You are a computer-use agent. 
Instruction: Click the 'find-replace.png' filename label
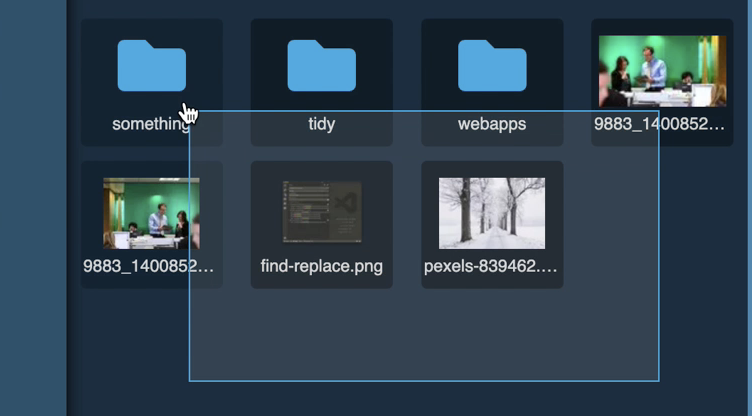321,267
